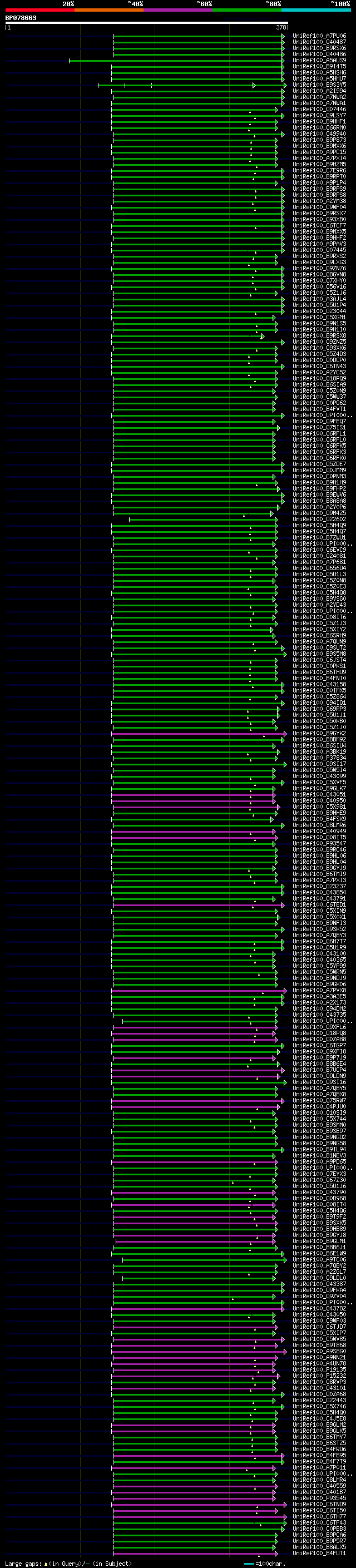Click the white query sequence bar

click(x=147, y=23)
